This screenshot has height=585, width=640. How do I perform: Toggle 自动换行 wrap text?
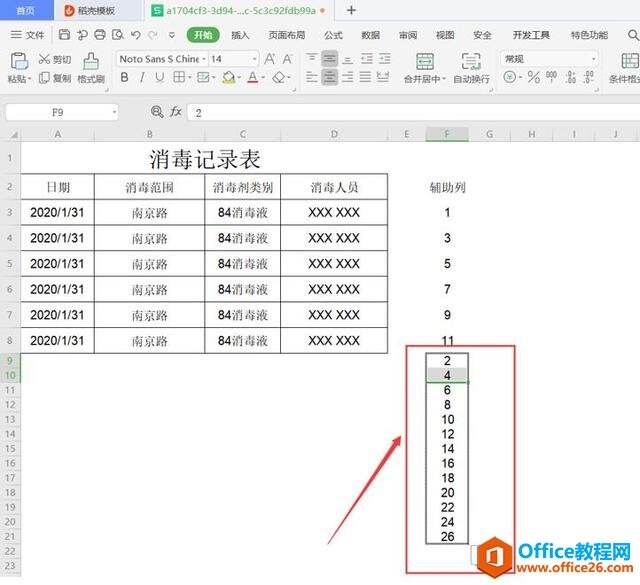point(471,68)
